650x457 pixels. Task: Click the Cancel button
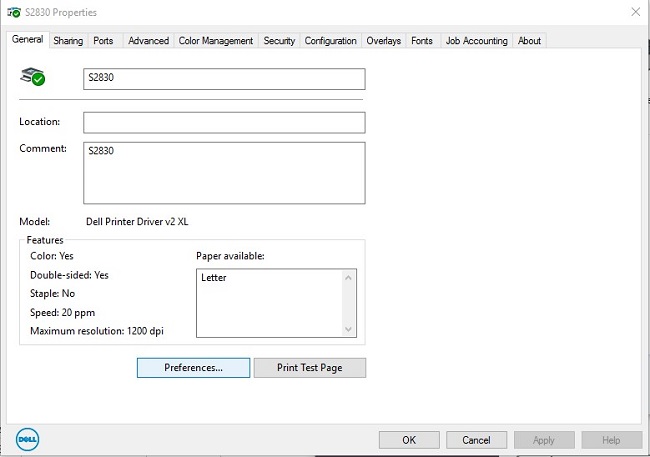tap(476, 440)
